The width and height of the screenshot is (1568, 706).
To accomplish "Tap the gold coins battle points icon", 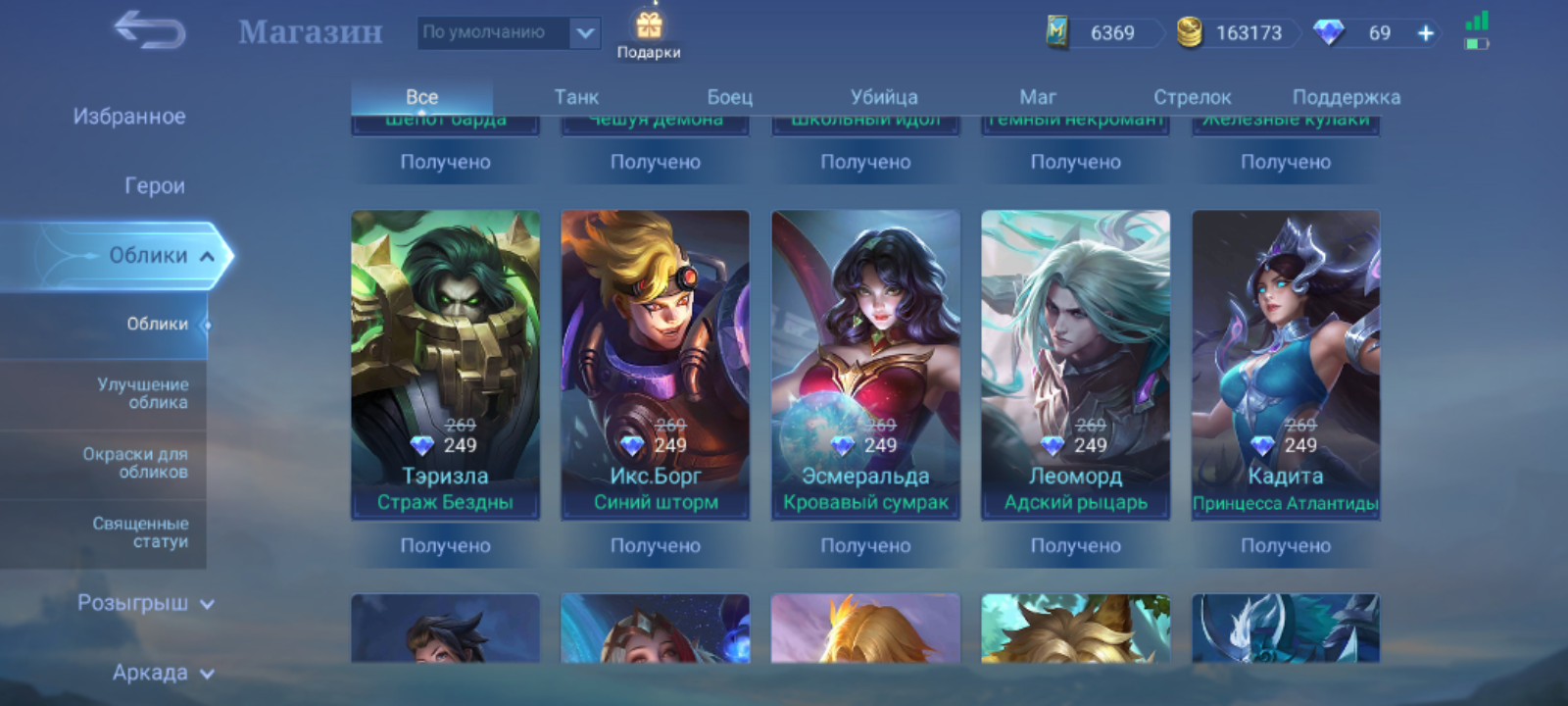I will coord(1189,32).
